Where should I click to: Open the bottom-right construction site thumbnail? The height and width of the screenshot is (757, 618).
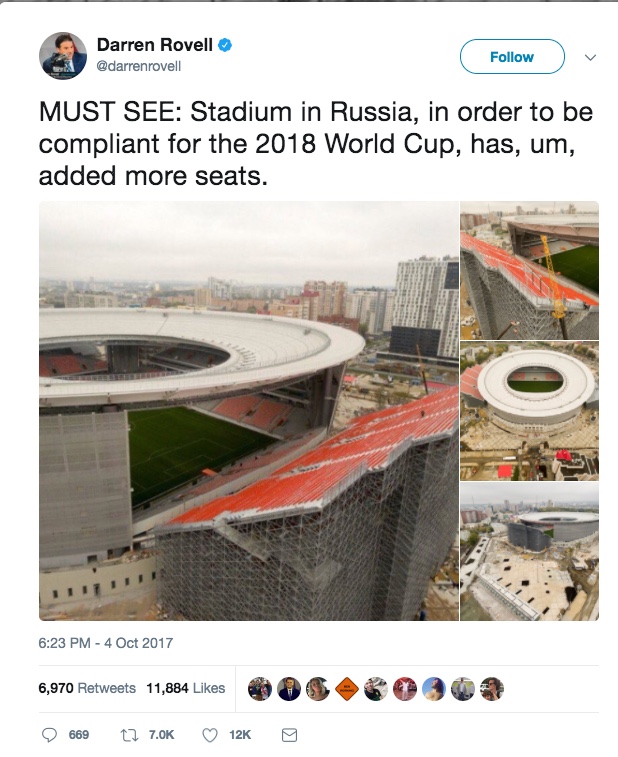pos(529,552)
